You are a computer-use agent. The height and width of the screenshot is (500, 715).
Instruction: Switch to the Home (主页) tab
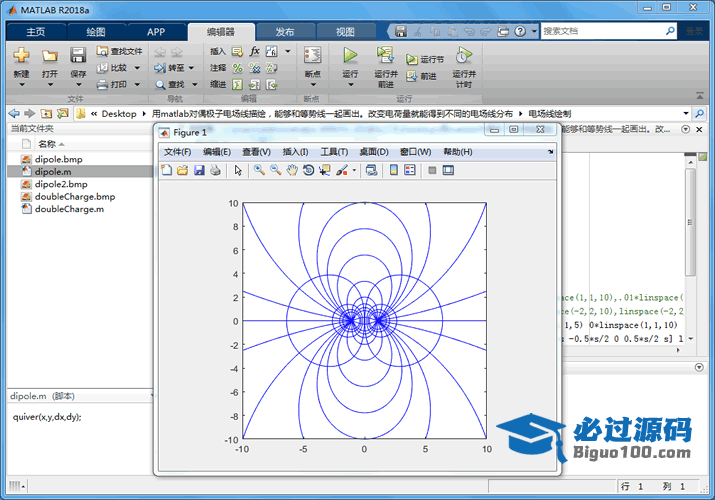click(x=36, y=32)
